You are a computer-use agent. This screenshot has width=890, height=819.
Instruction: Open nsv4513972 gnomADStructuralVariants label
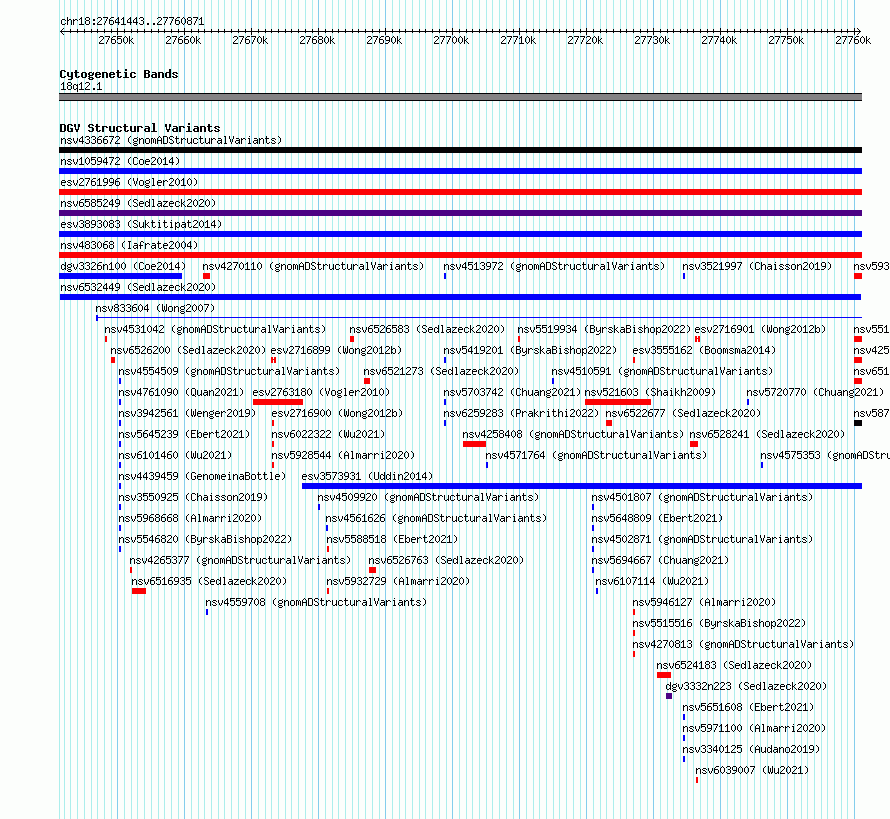click(554, 266)
